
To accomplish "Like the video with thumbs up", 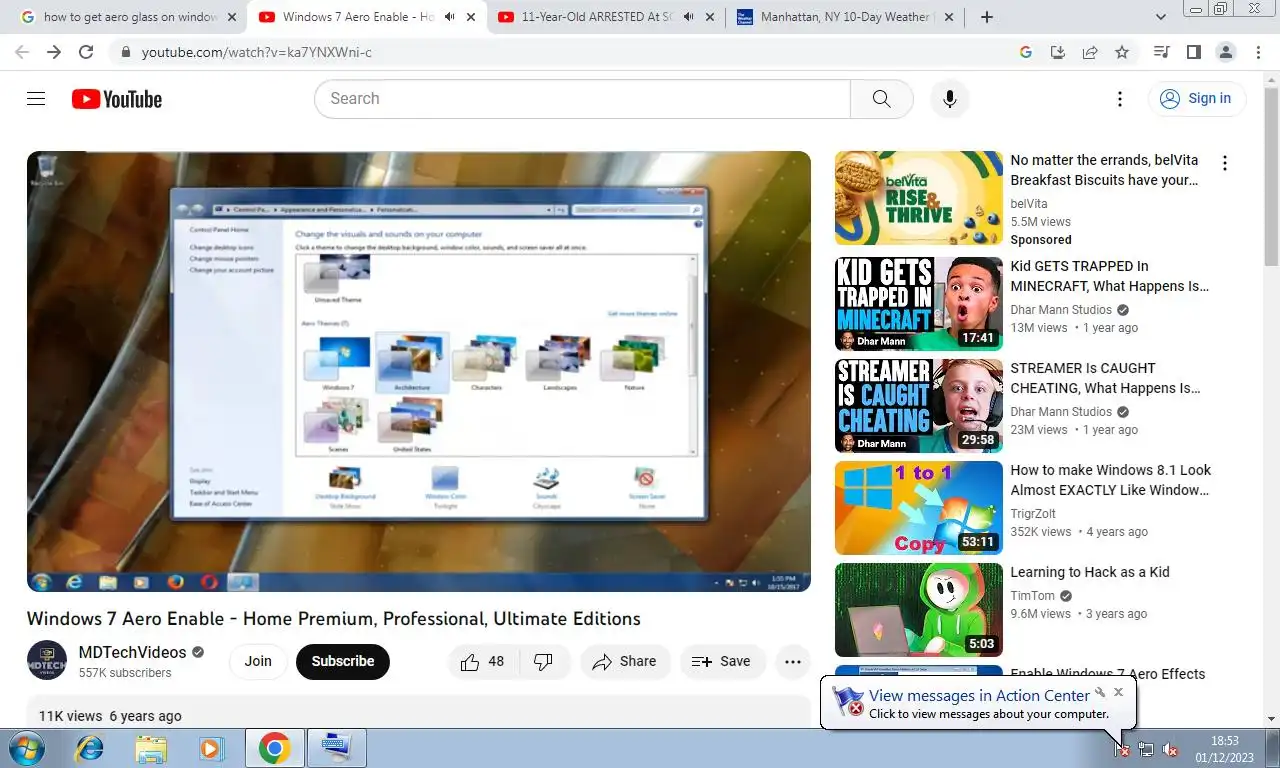I will pos(483,661).
